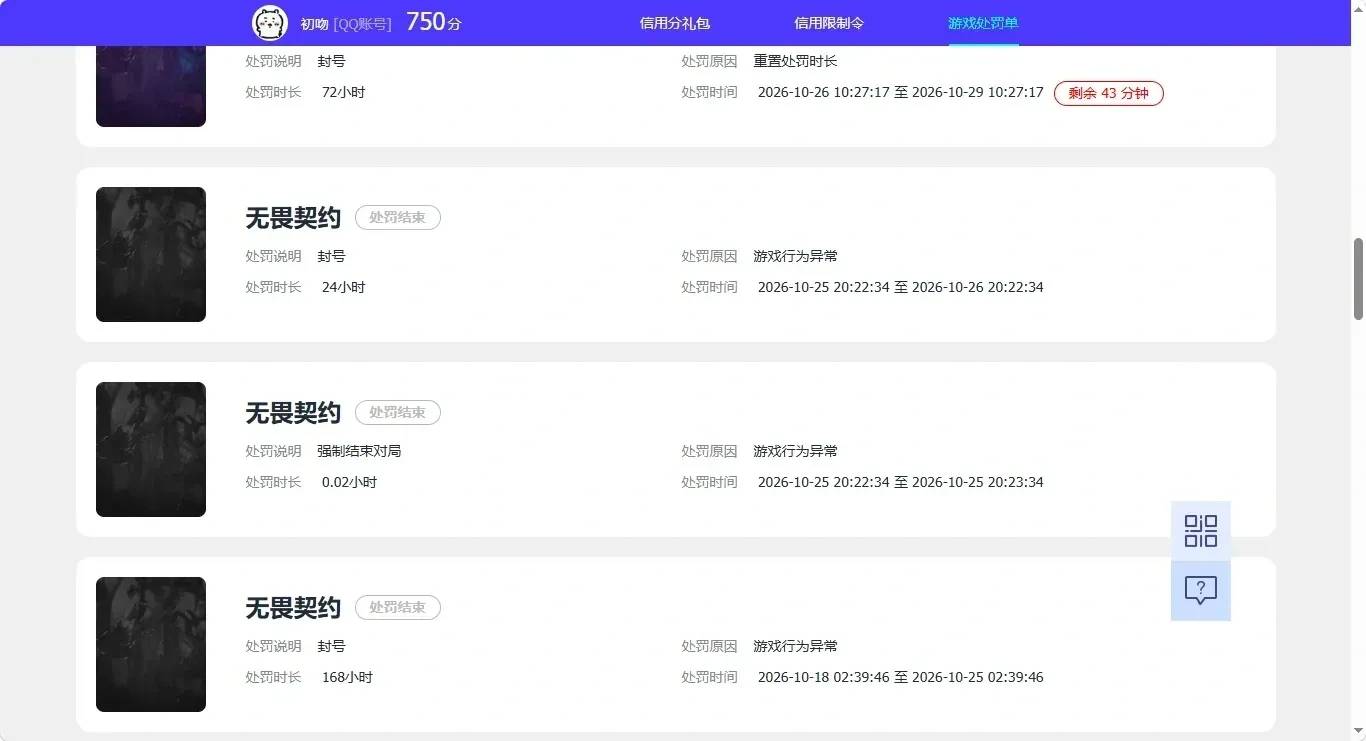Click the 750分 credit score
Viewport: 1366px width, 741px height.
pos(434,22)
